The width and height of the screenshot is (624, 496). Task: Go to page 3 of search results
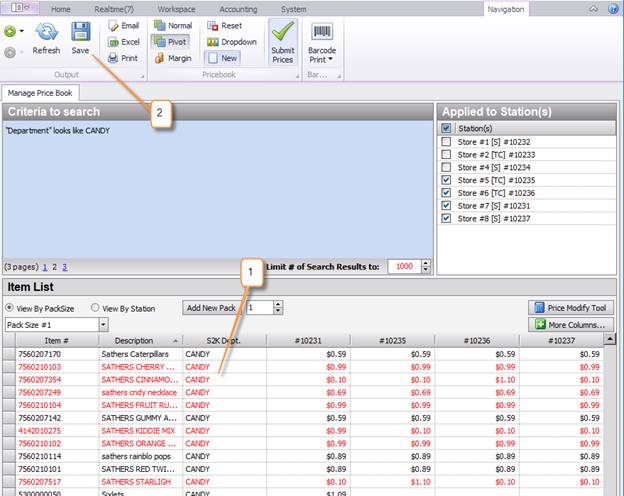[x=65, y=268]
